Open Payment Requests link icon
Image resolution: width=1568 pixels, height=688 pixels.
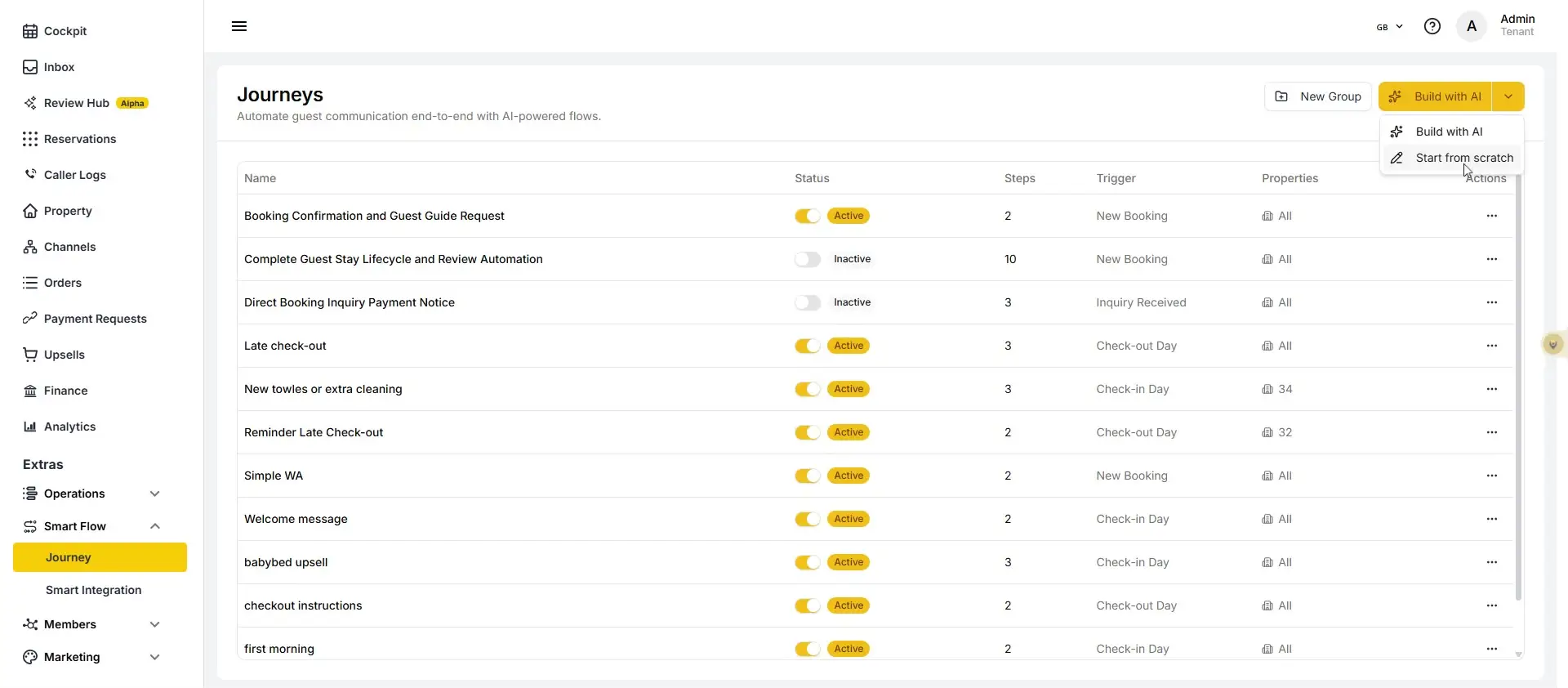click(30, 319)
